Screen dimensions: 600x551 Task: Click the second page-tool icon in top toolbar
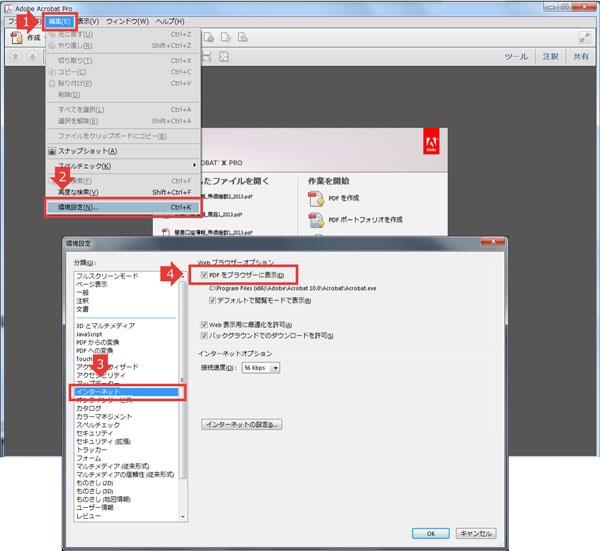pyautogui.click(x=226, y=37)
